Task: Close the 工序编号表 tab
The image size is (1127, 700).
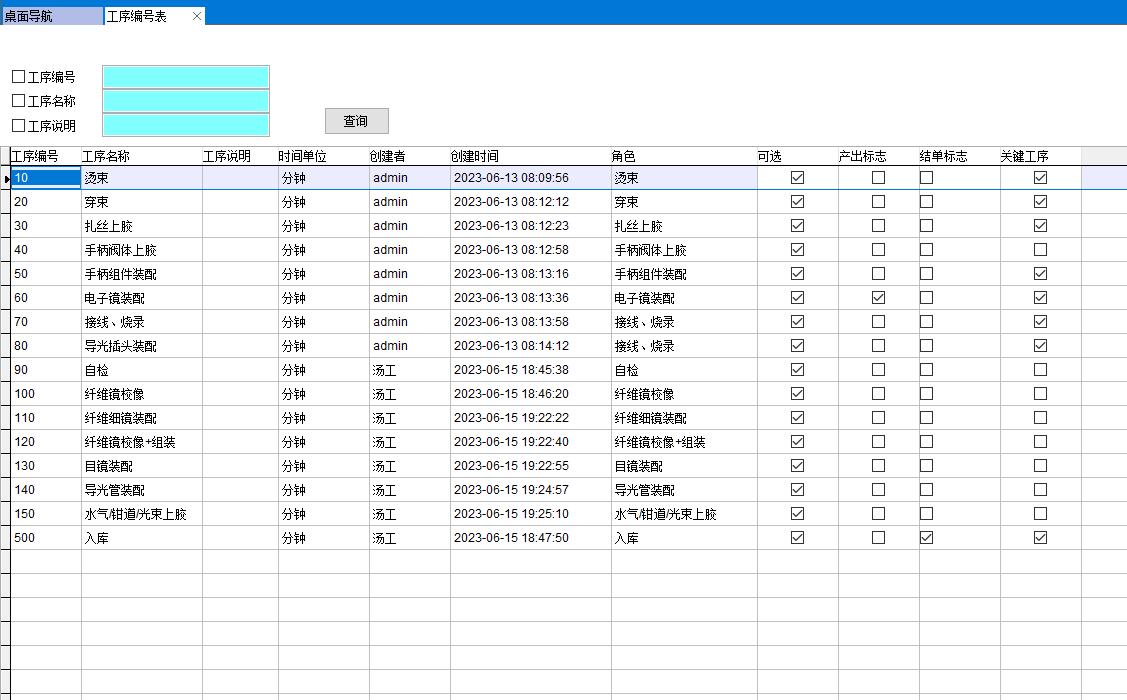Action: [x=197, y=16]
